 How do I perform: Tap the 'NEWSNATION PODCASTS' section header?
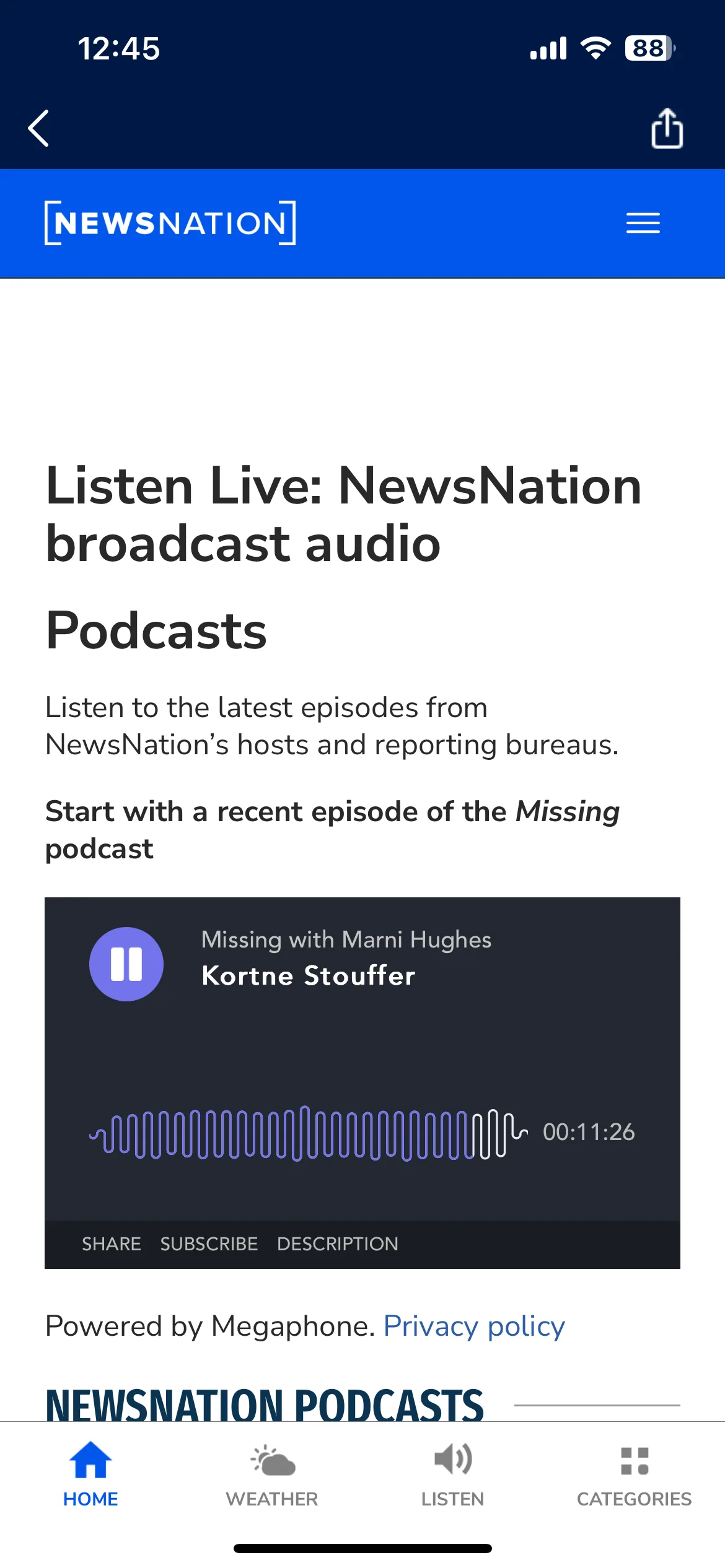point(265,1405)
